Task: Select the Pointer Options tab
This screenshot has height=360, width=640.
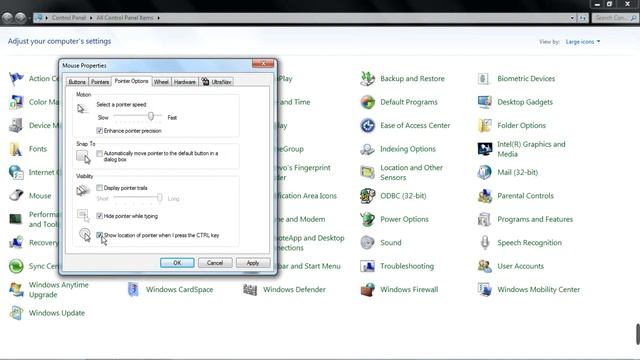Action: coord(131,81)
